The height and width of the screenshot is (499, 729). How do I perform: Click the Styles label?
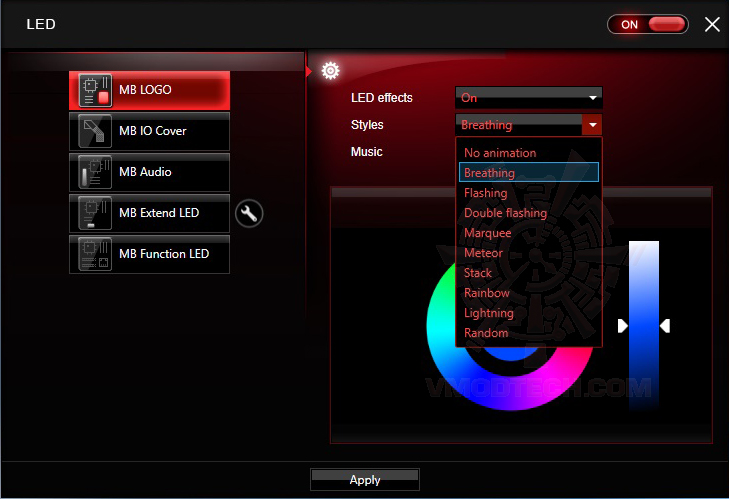pyautogui.click(x=367, y=125)
